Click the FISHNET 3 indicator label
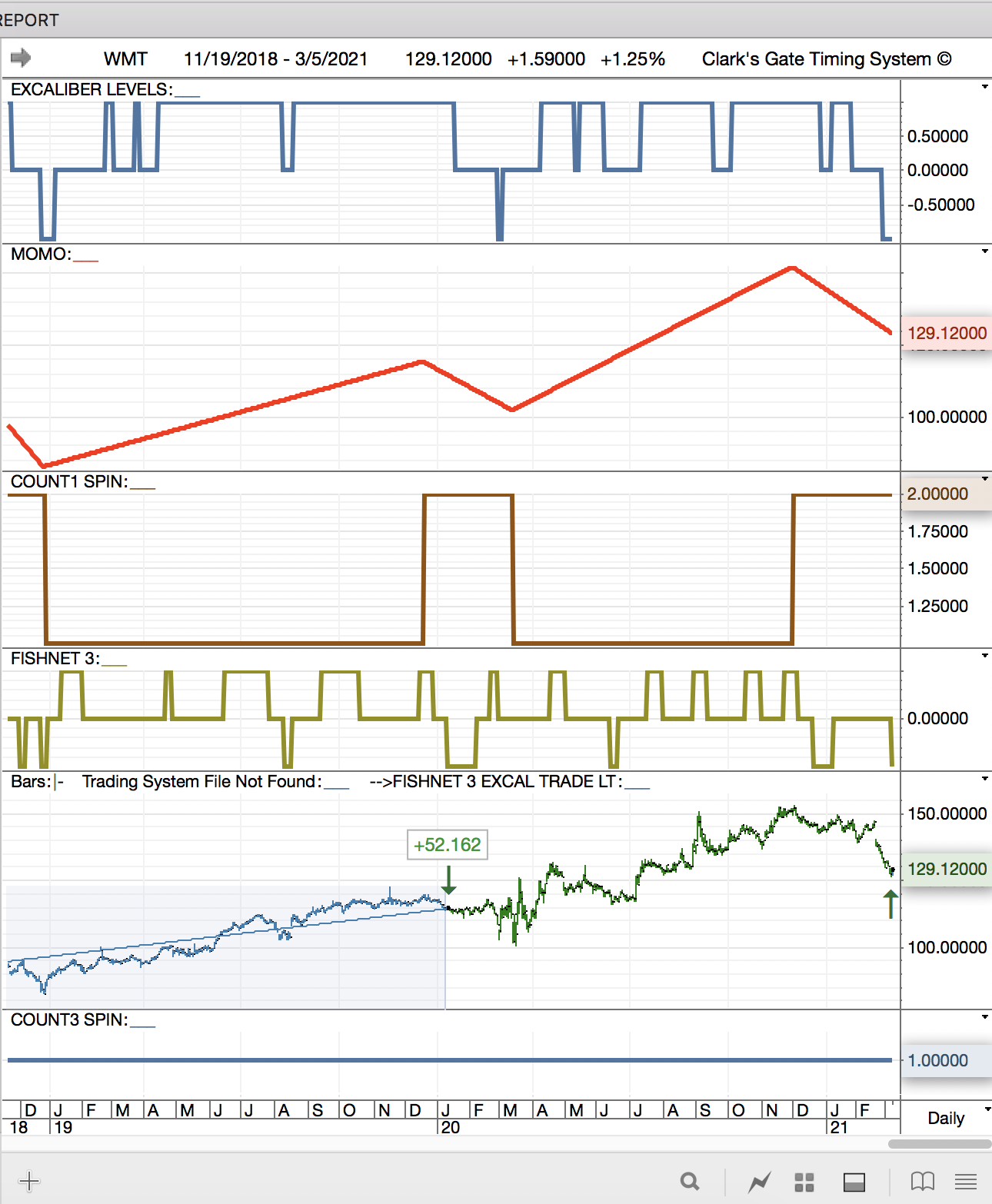The image size is (992, 1204). [x=55, y=658]
